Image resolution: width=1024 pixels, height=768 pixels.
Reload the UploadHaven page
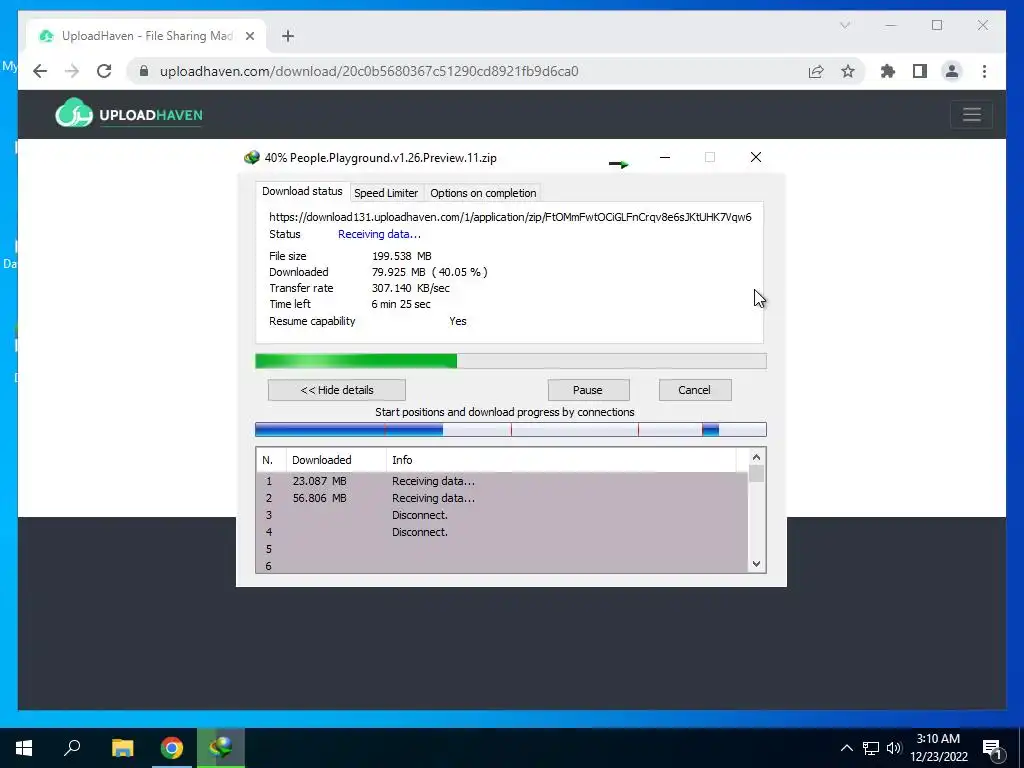[104, 71]
